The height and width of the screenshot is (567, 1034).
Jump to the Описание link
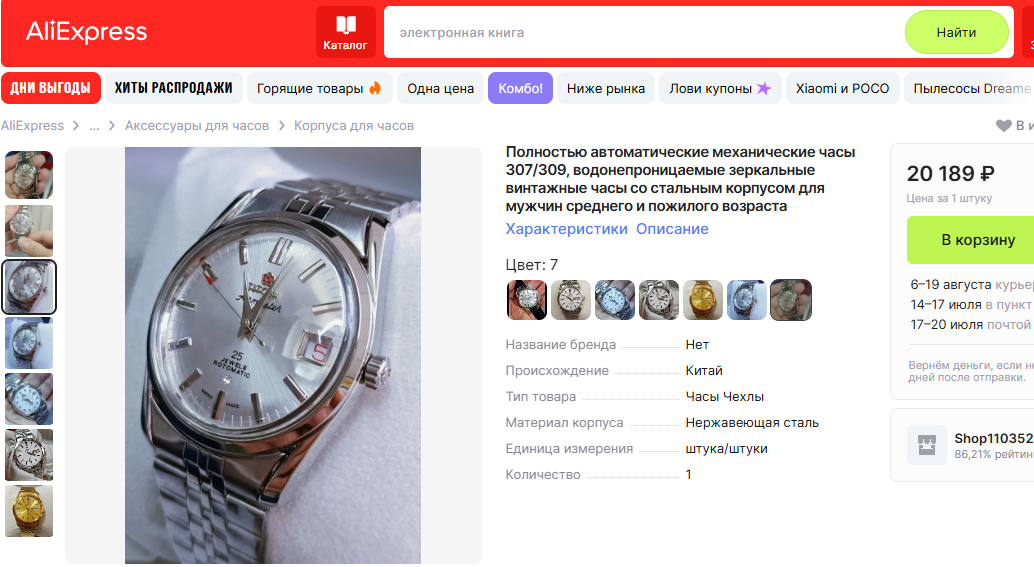click(672, 229)
